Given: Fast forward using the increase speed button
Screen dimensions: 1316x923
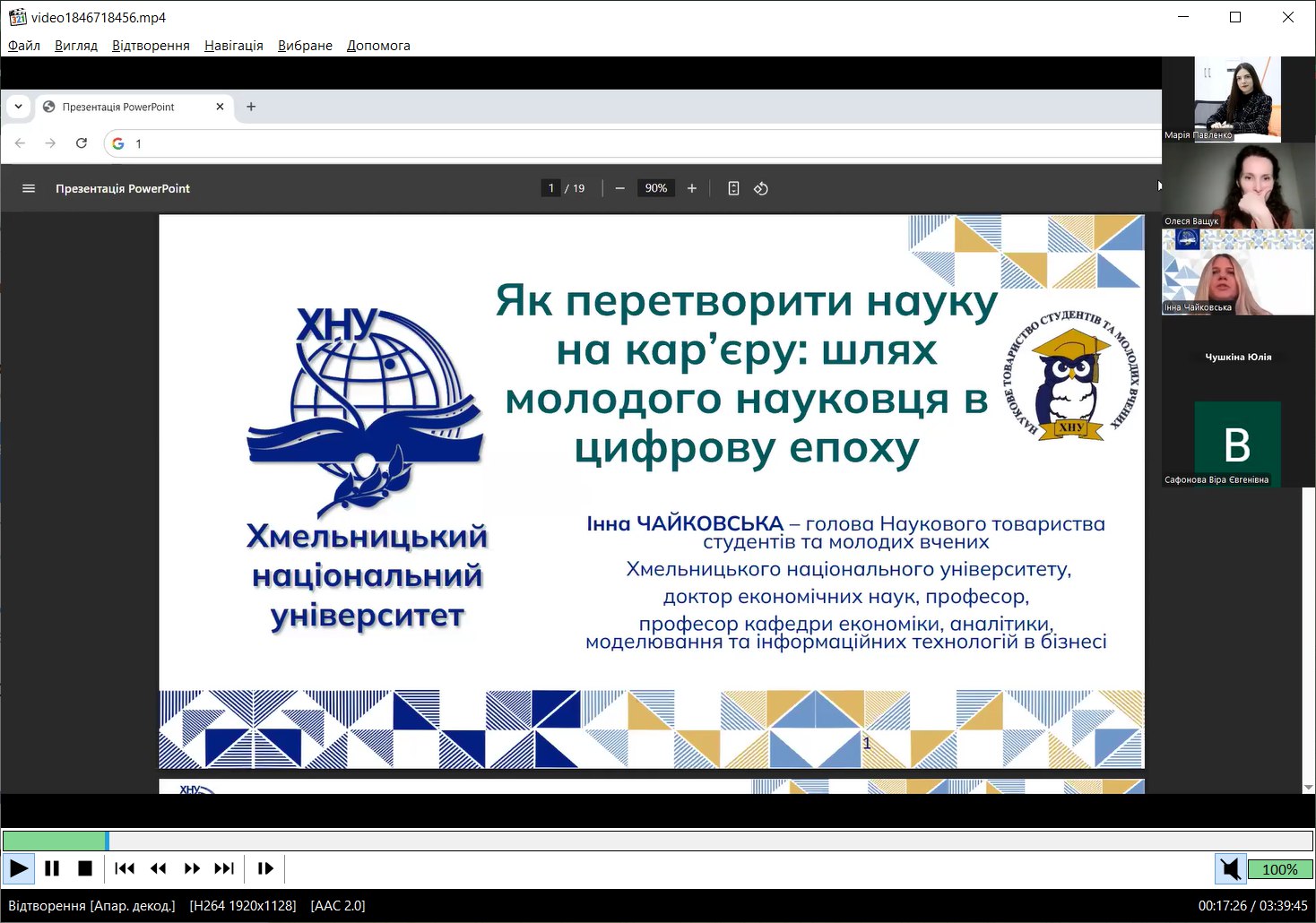Looking at the screenshot, I should pos(192,868).
